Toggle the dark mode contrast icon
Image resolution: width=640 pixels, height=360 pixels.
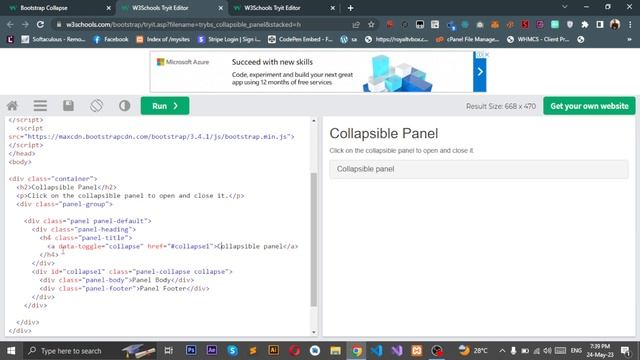(x=124, y=106)
